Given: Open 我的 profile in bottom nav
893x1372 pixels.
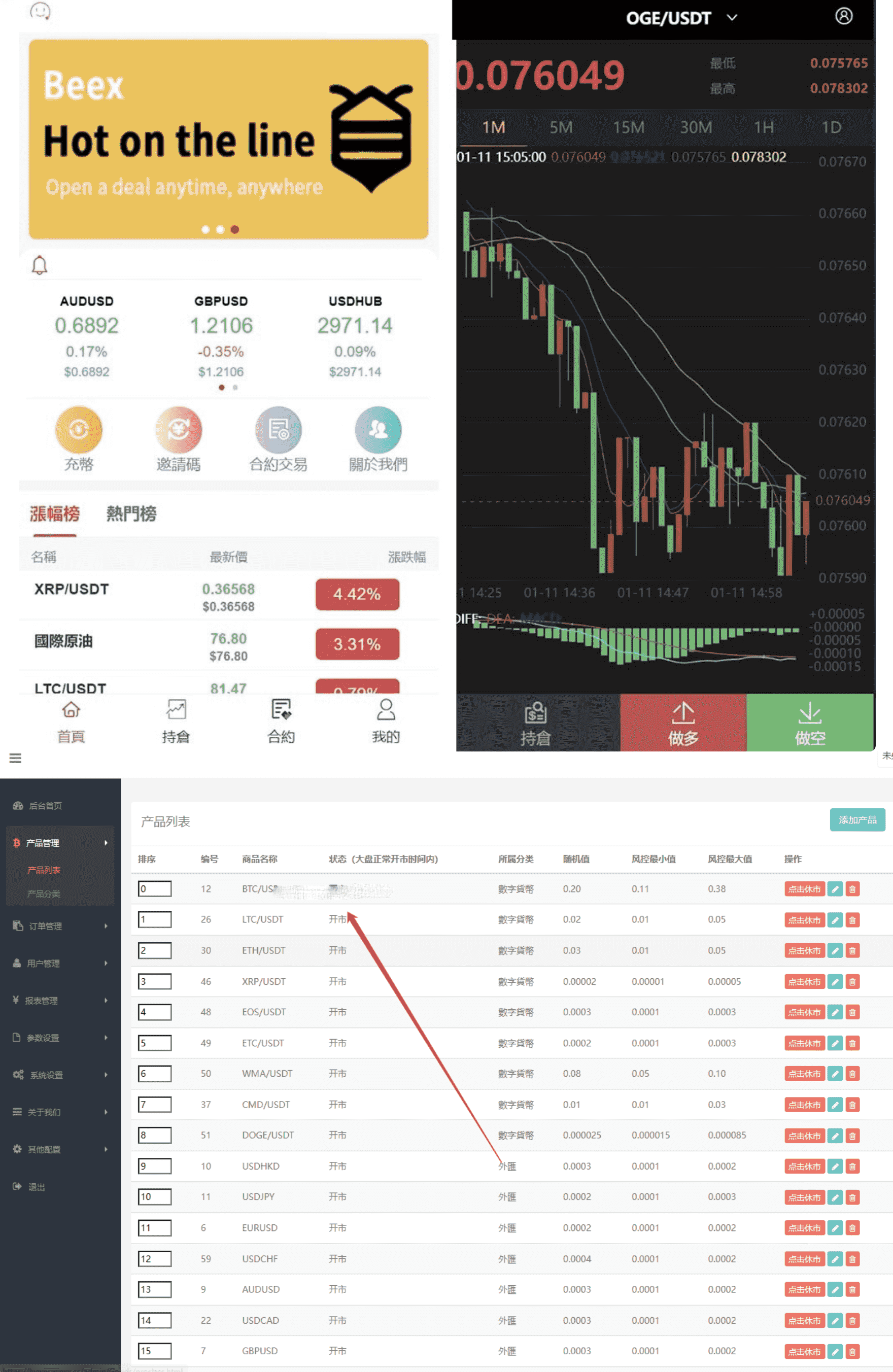Looking at the screenshot, I should (x=386, y=721).
